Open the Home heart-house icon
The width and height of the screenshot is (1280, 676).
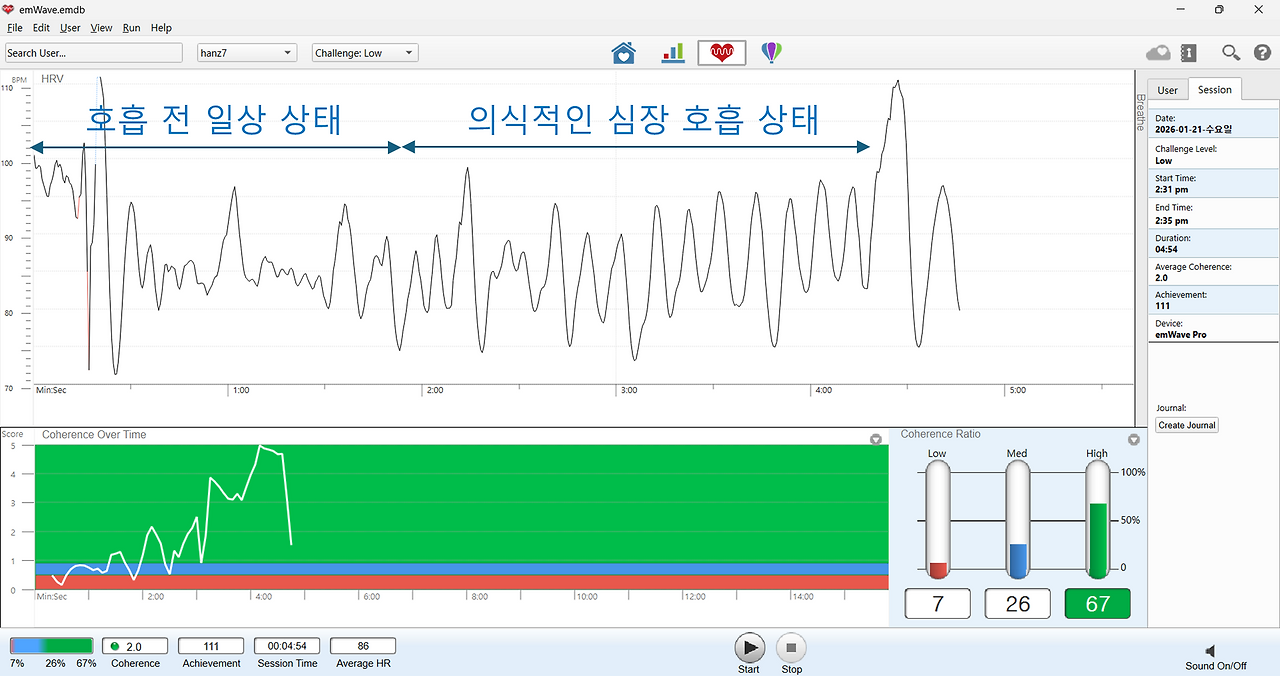624,53
